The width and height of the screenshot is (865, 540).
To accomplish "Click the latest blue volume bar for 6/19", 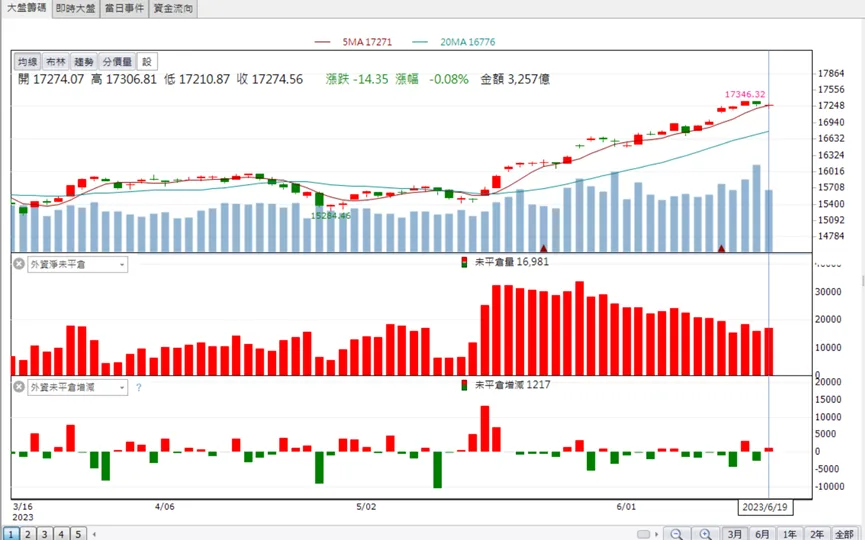I will pos(768,221).
